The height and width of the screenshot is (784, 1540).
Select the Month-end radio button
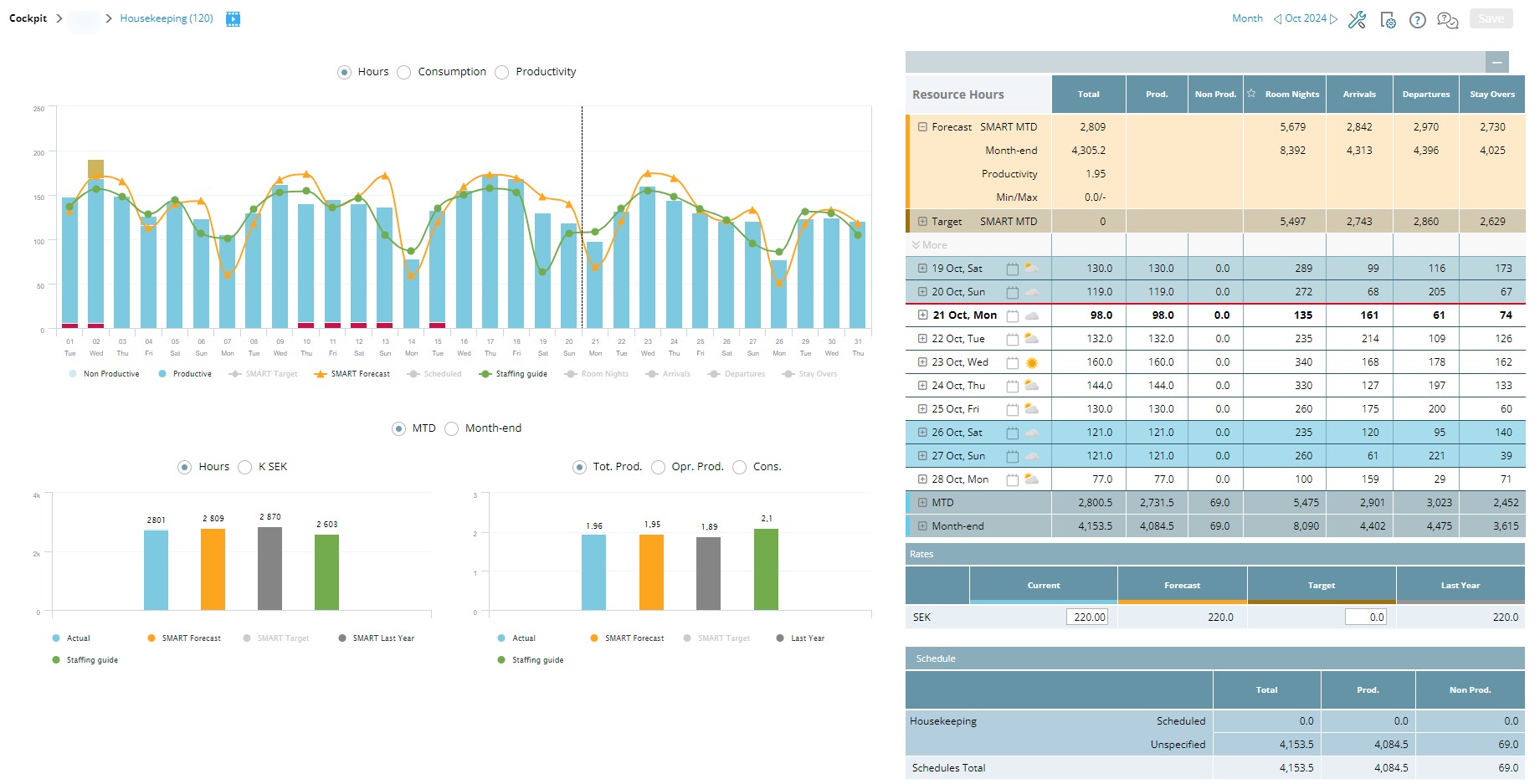pos(452,428)
